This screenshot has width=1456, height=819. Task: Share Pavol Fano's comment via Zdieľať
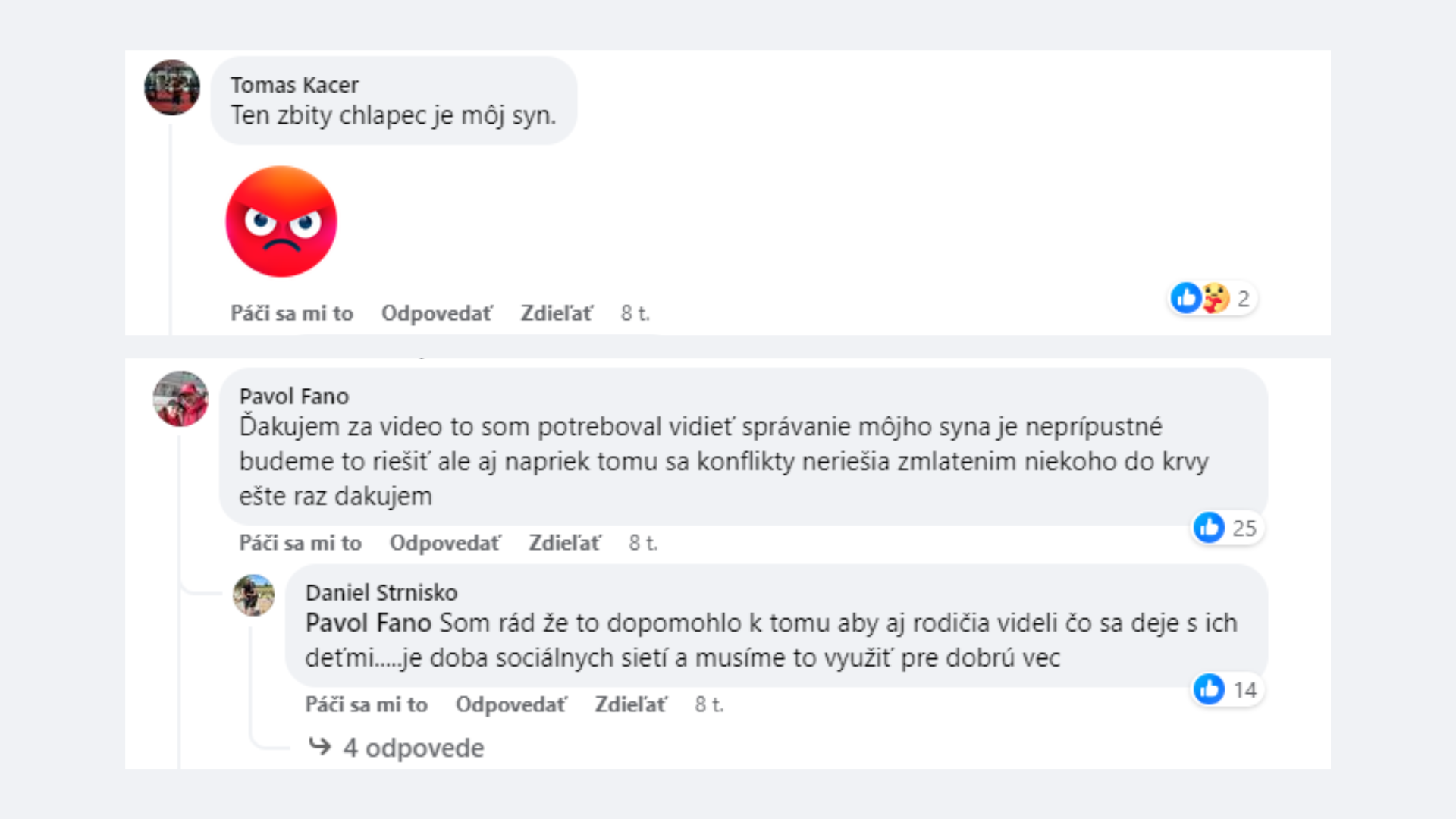click(564, 543)
